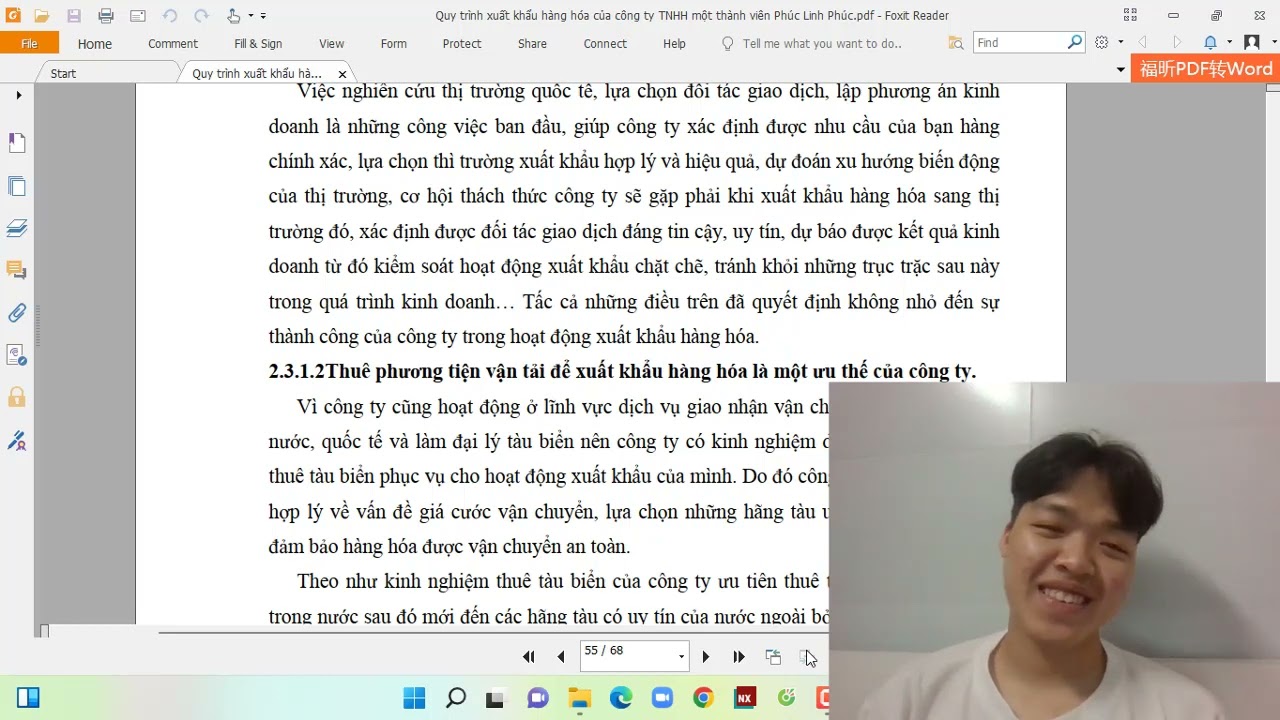1280x720 pixels.
Task: Open the gear settings icon
Action: pyautogui.click(x=1102, y=42)
